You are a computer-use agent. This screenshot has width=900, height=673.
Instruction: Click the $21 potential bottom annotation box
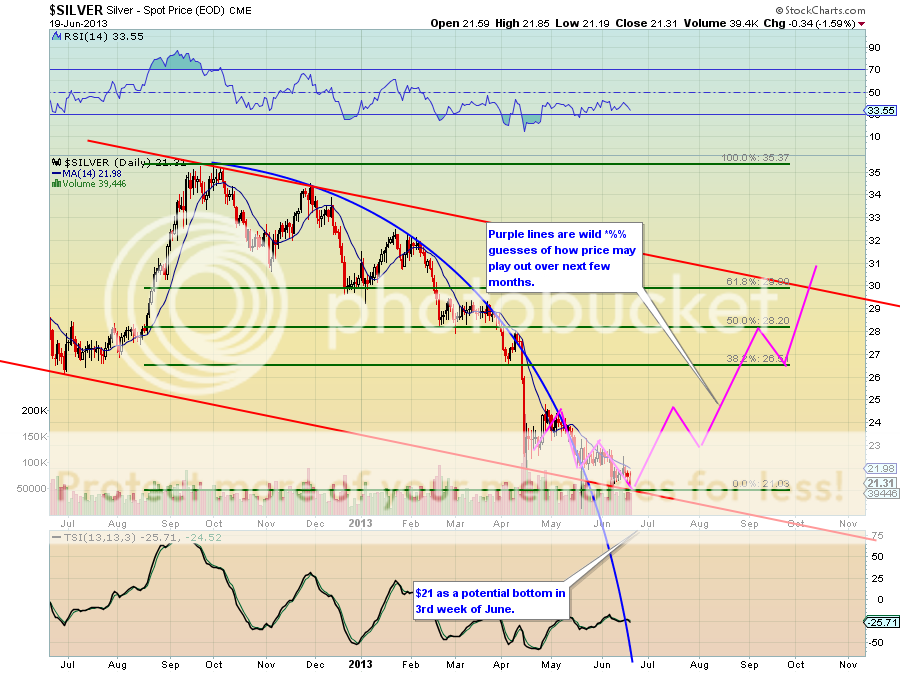click(x=490, y=600)
